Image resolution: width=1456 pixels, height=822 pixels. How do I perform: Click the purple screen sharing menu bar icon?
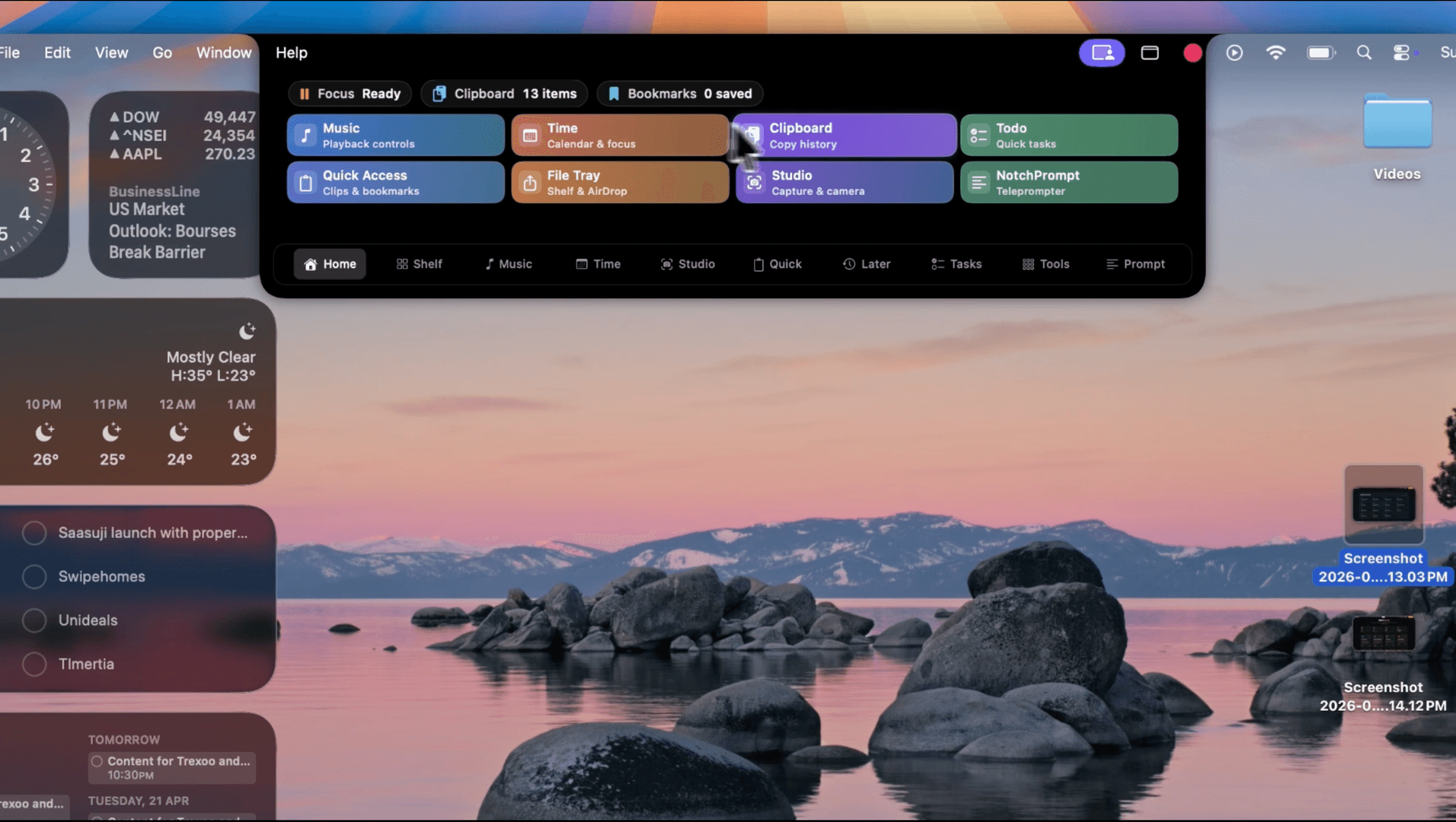coord(1102,53)
